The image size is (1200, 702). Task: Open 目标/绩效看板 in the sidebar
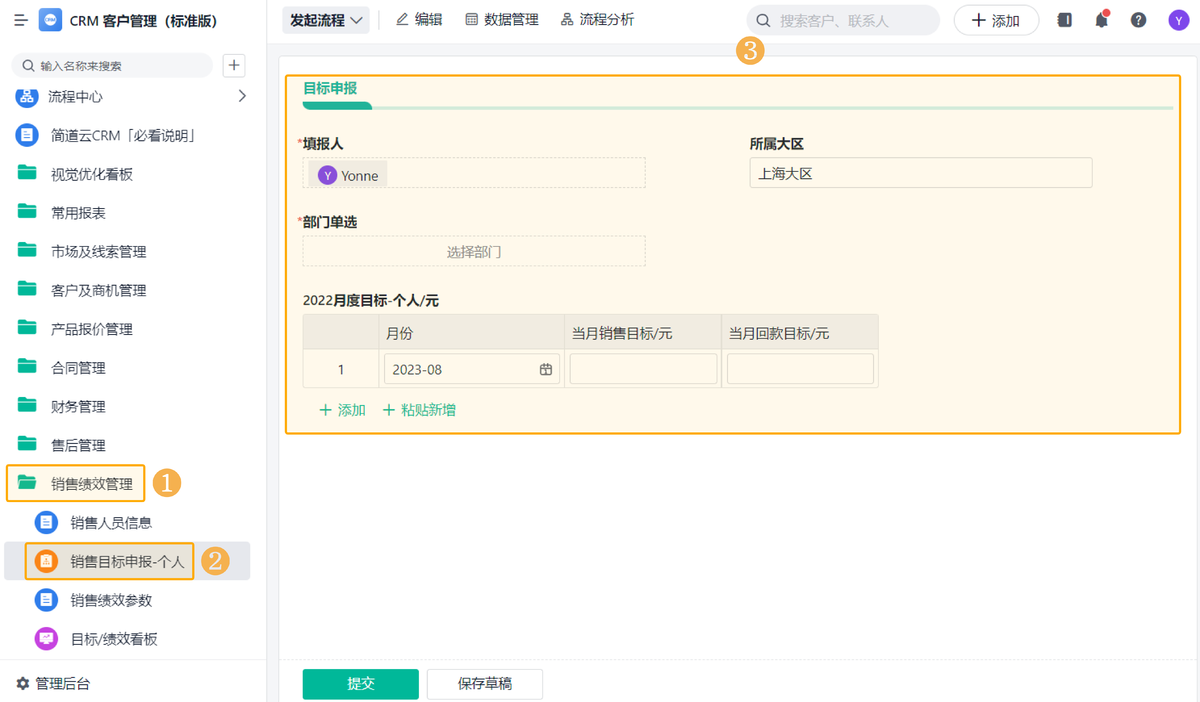(x=113, y=639)
